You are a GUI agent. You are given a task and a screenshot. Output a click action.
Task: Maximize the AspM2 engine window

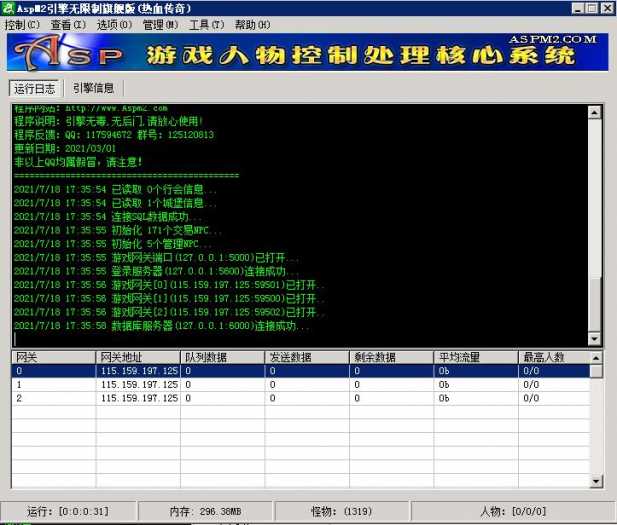591,8
